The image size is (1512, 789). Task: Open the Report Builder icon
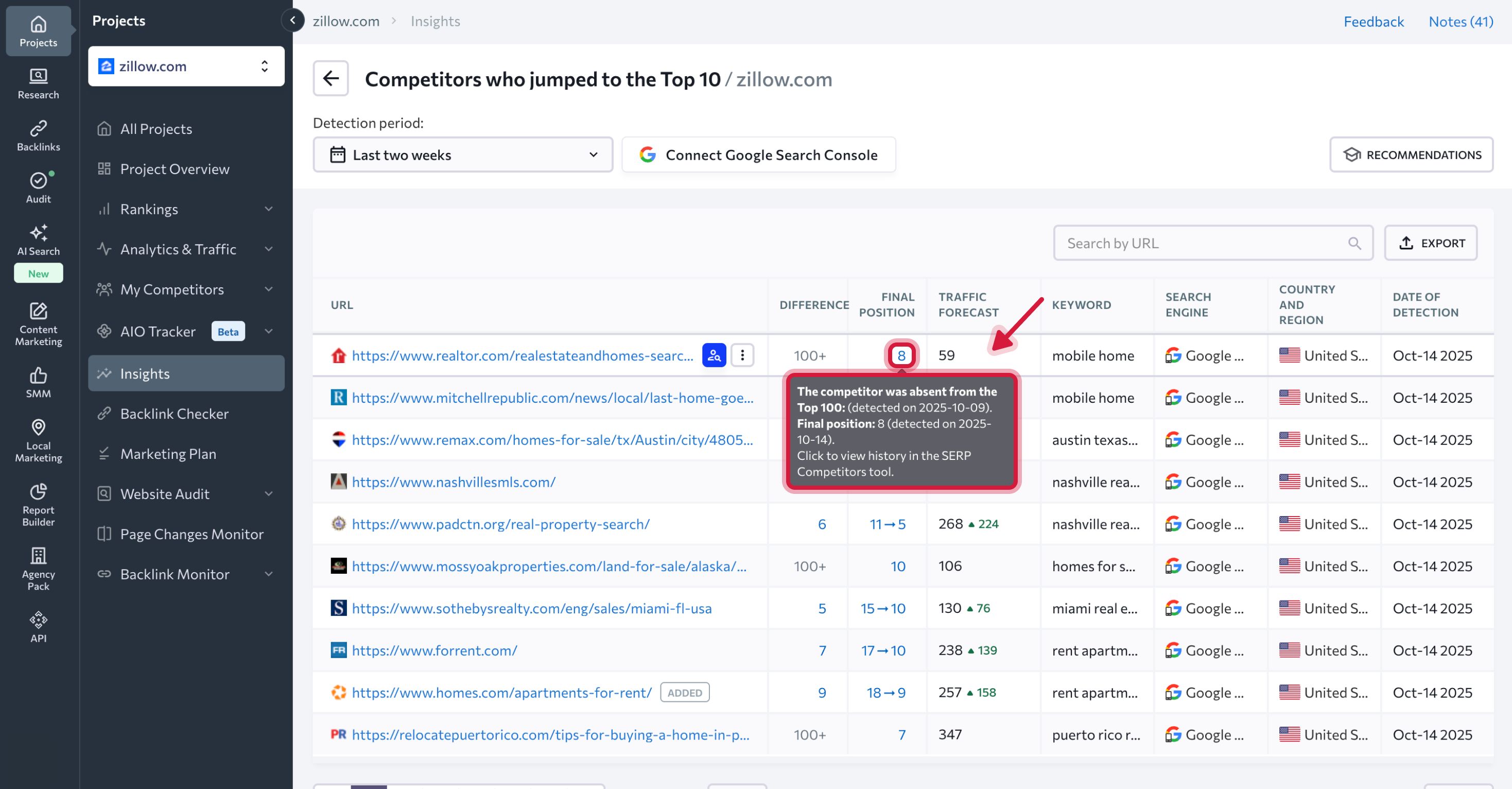[38, 504]
